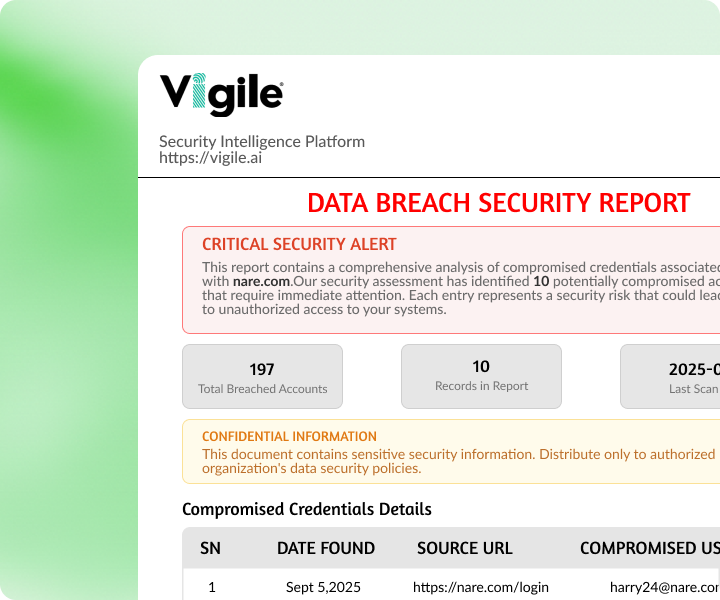Select the Records in Report card

pyautogui.click(x=481, y=376)
